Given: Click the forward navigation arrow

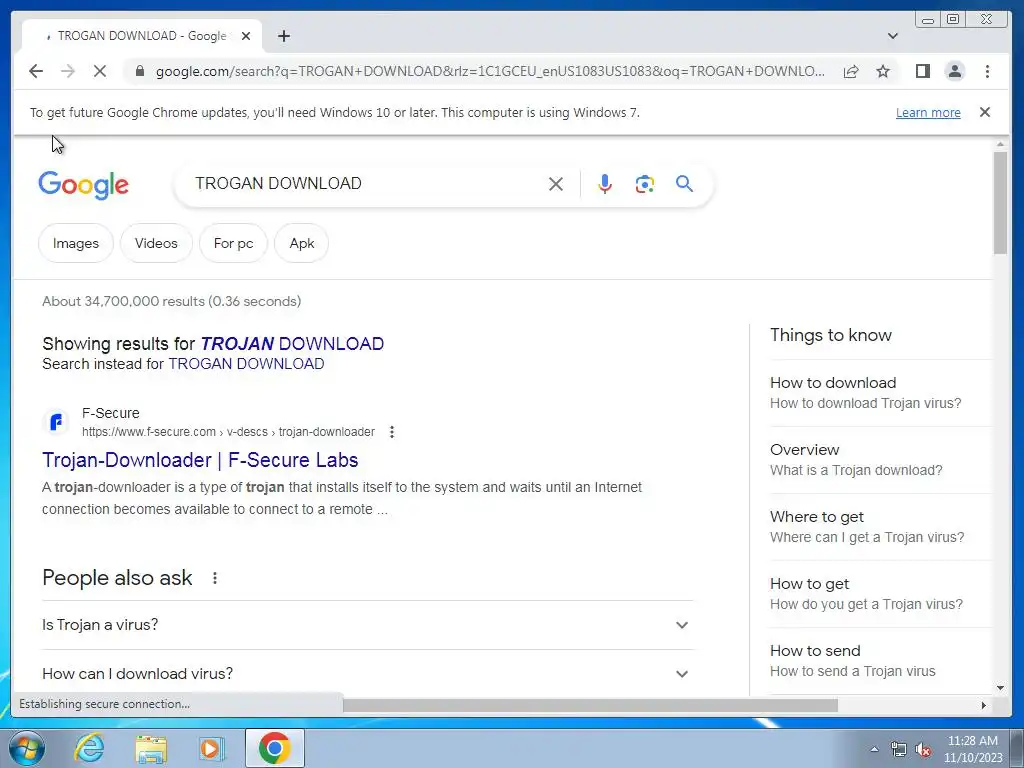Looking at the screenshot, I should click(x=68, y=71).
